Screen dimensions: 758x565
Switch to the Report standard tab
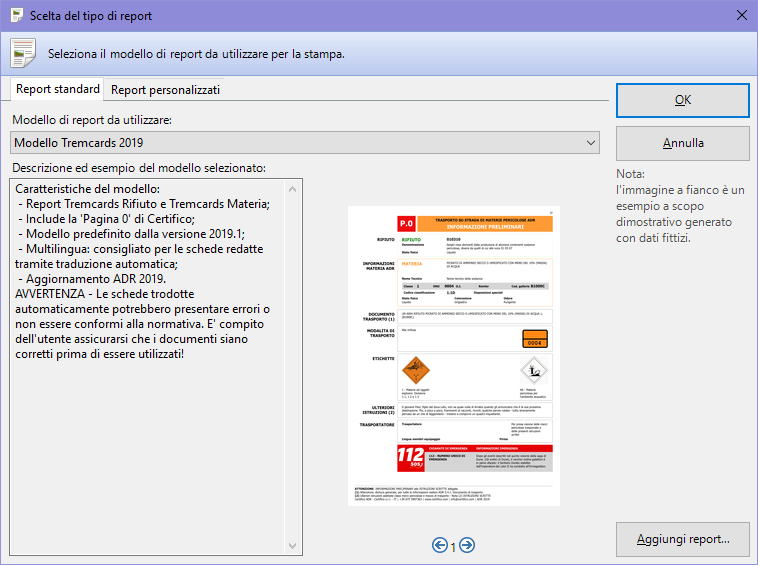pyautogui.click(x=58, y=89)
